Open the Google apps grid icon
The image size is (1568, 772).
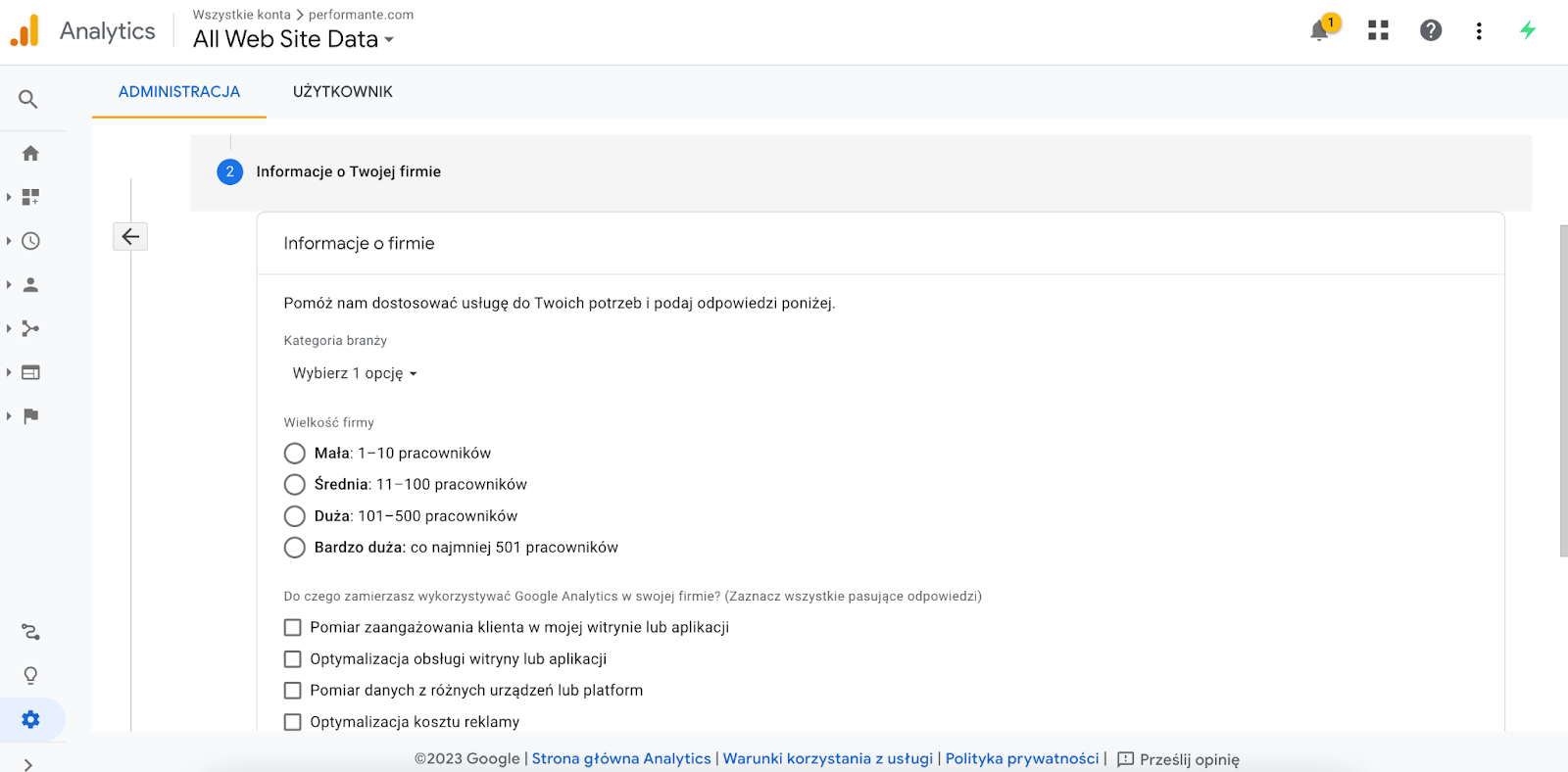(x=1378, y=30)
